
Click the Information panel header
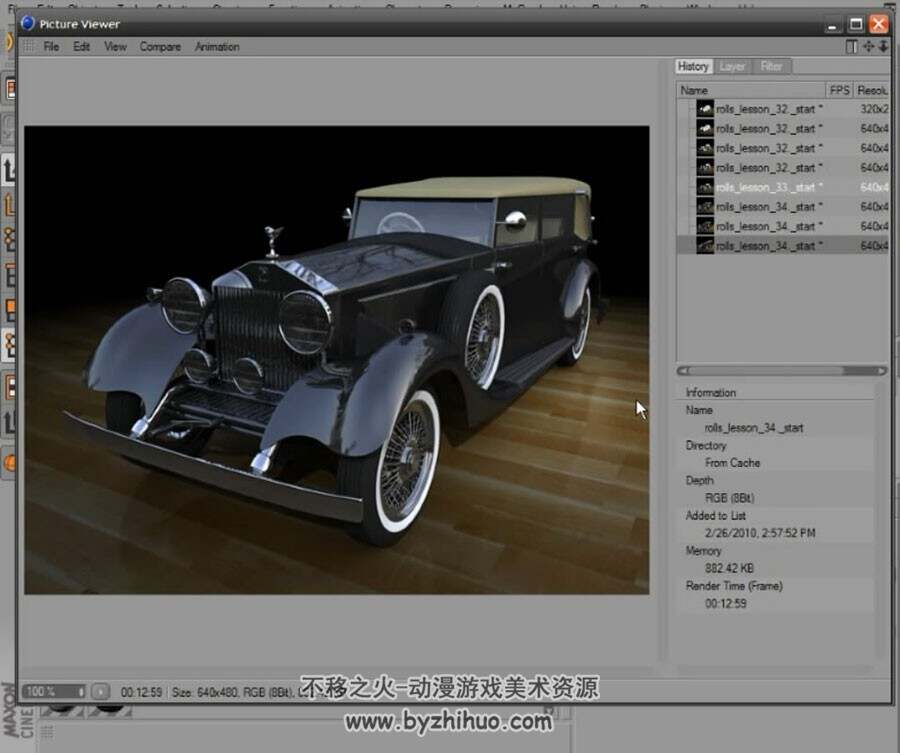click(711, 393)
